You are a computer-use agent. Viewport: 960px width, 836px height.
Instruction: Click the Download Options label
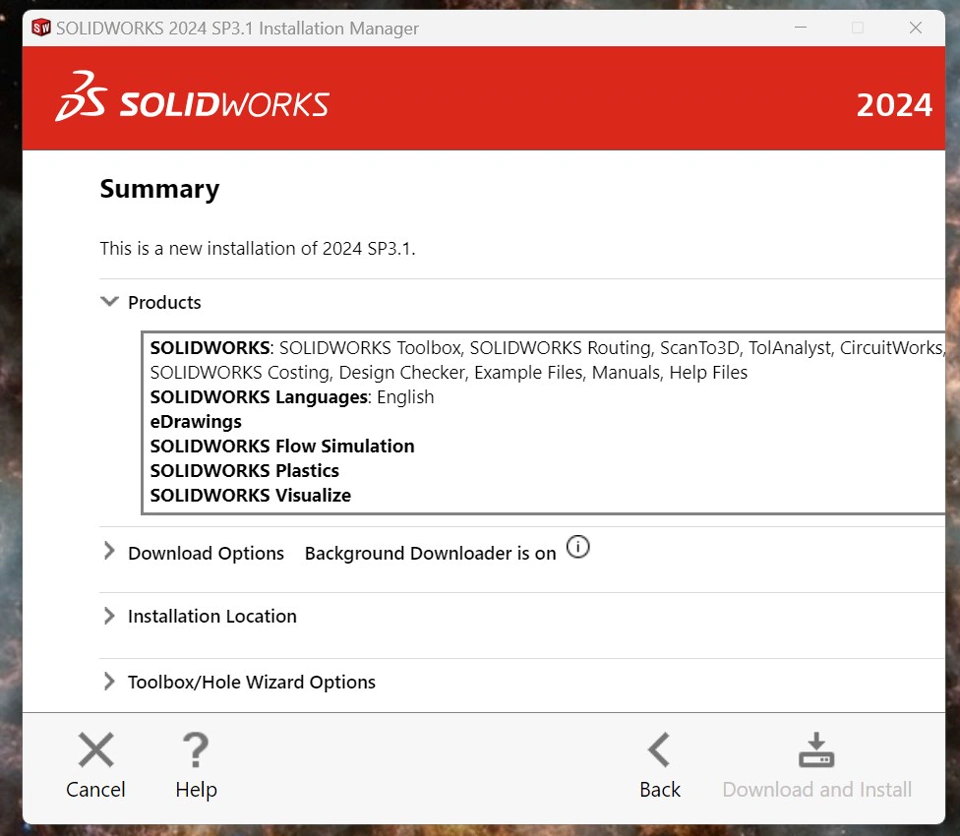click(x=206, y=554)
